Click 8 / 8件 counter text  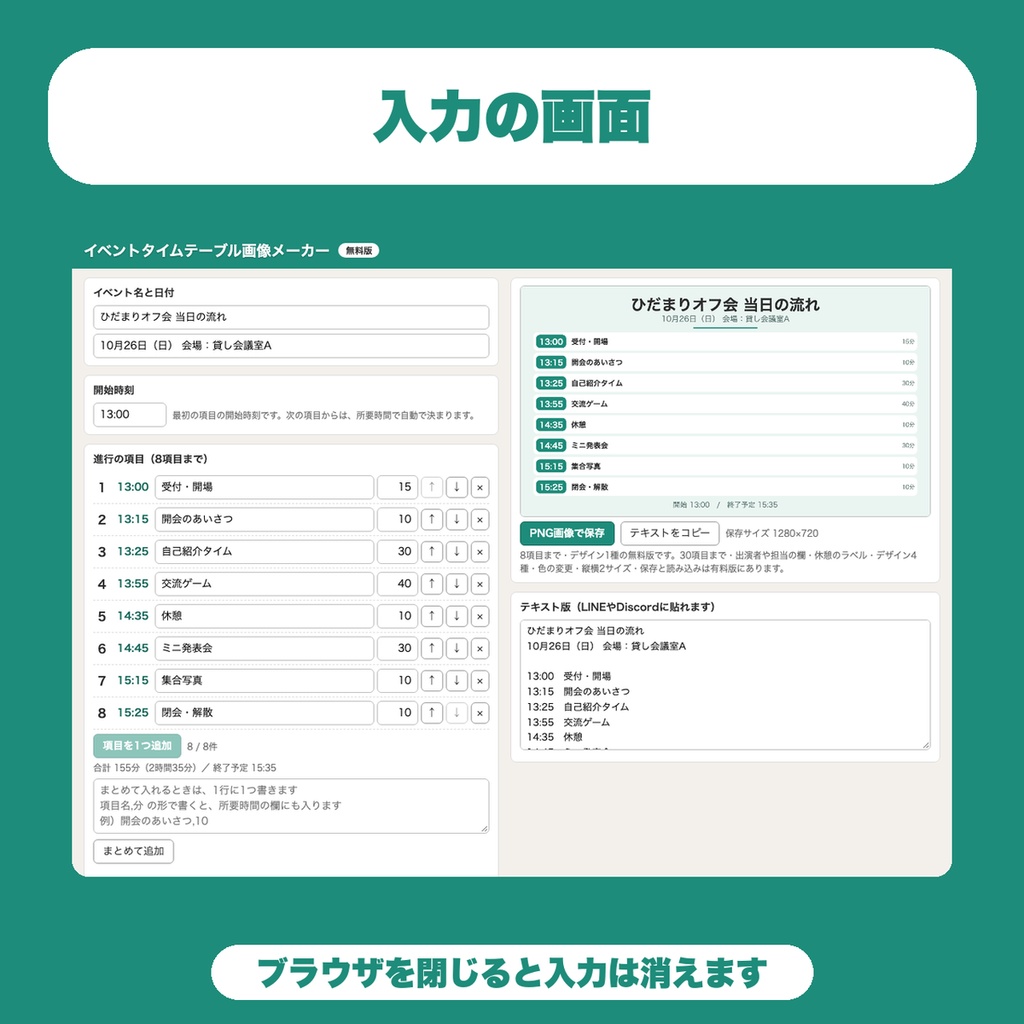202,746
